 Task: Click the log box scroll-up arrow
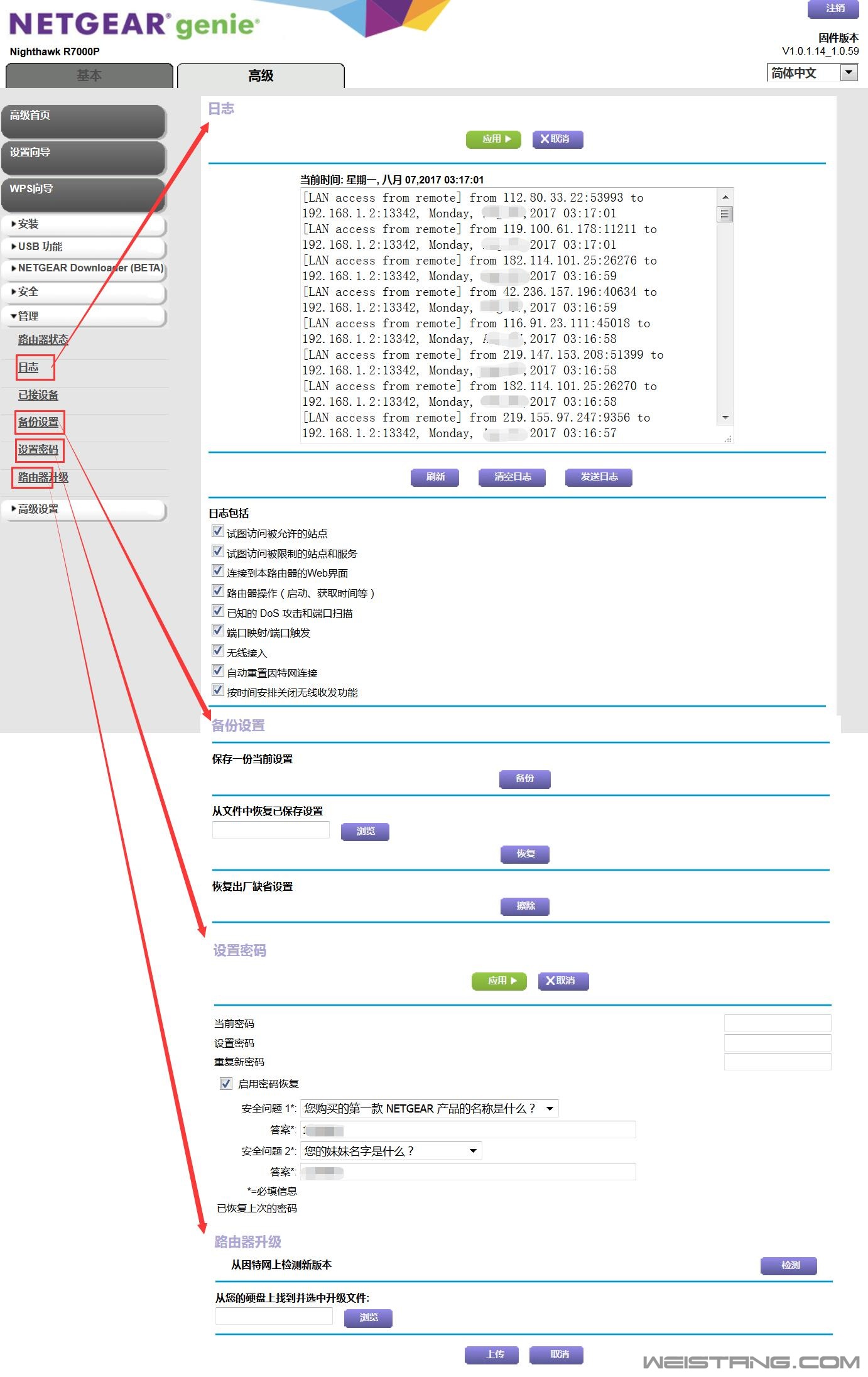(x=725, y=197)
